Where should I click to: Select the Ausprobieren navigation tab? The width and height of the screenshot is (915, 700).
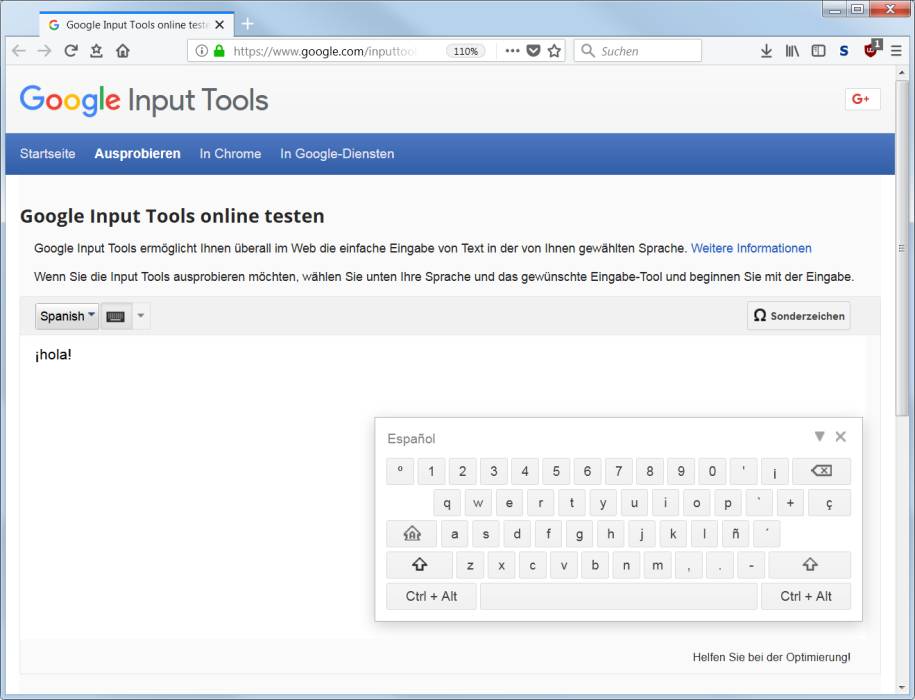click(137, 153)
